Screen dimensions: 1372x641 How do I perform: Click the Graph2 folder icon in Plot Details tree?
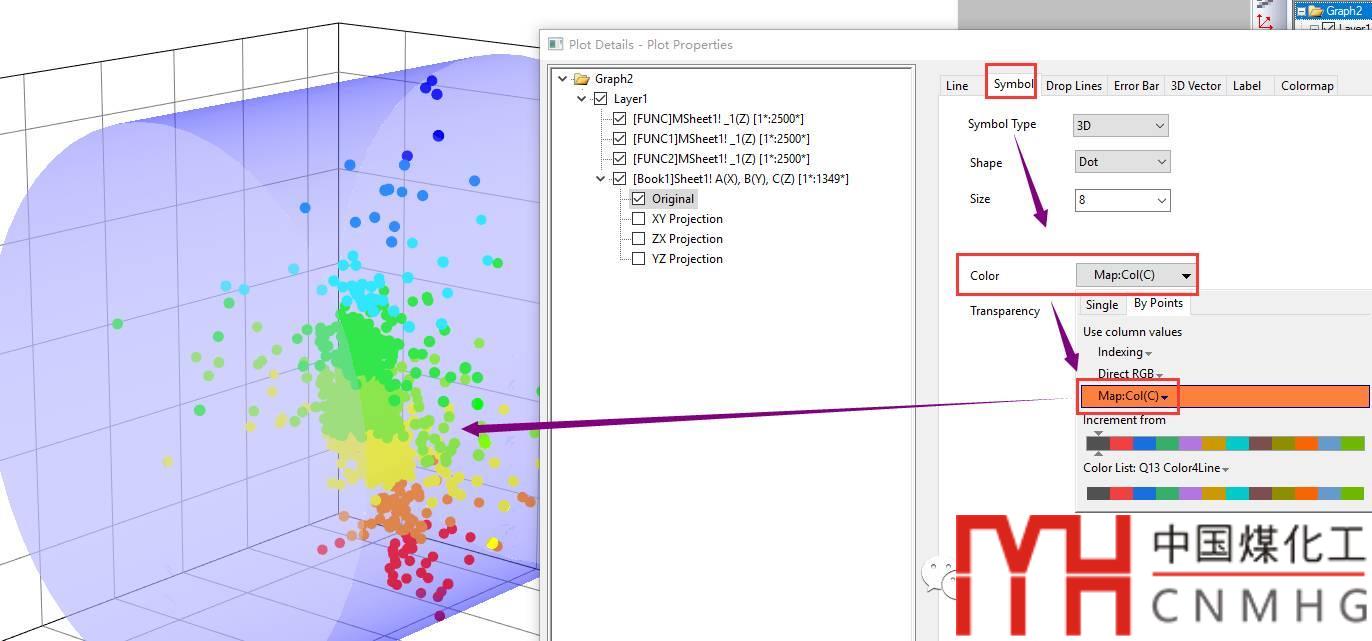[x=581, y=79]
